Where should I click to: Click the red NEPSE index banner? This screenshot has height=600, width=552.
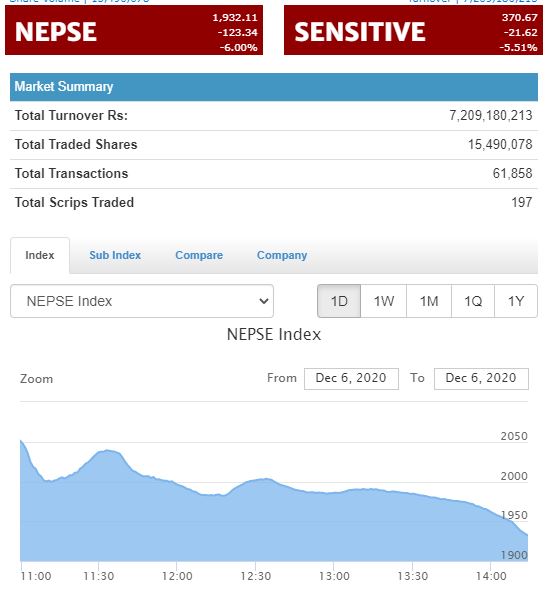pyautogui.click(x=134, y=30)
